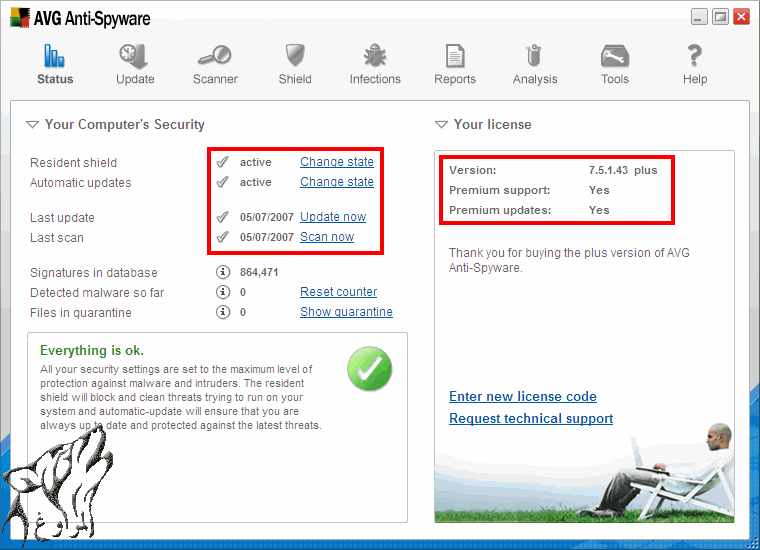760x550 pixels.
Task: Open the Analysis test-tube icon
Action: [x=534, y=55]
